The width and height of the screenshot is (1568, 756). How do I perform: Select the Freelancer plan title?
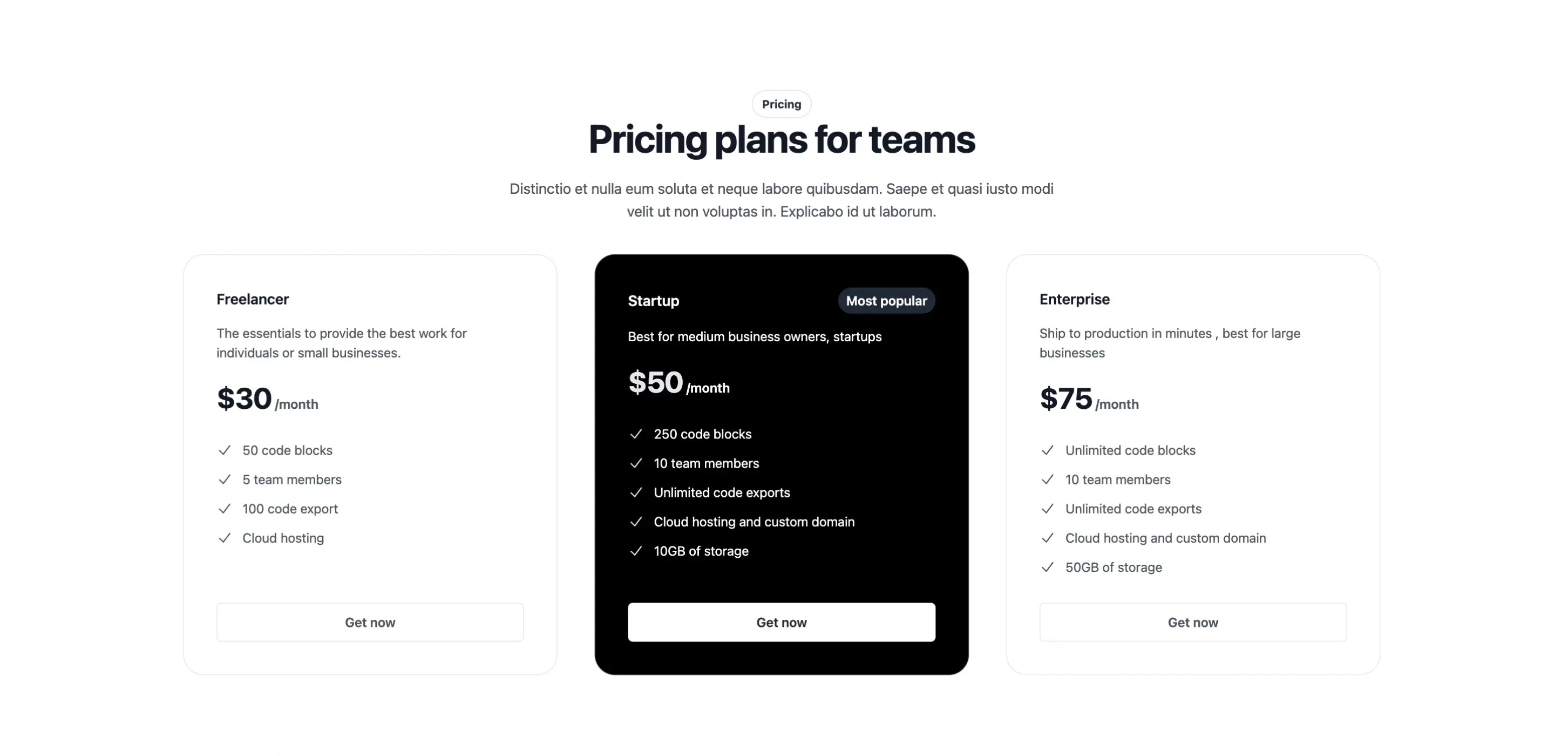[x=253, y=299]
